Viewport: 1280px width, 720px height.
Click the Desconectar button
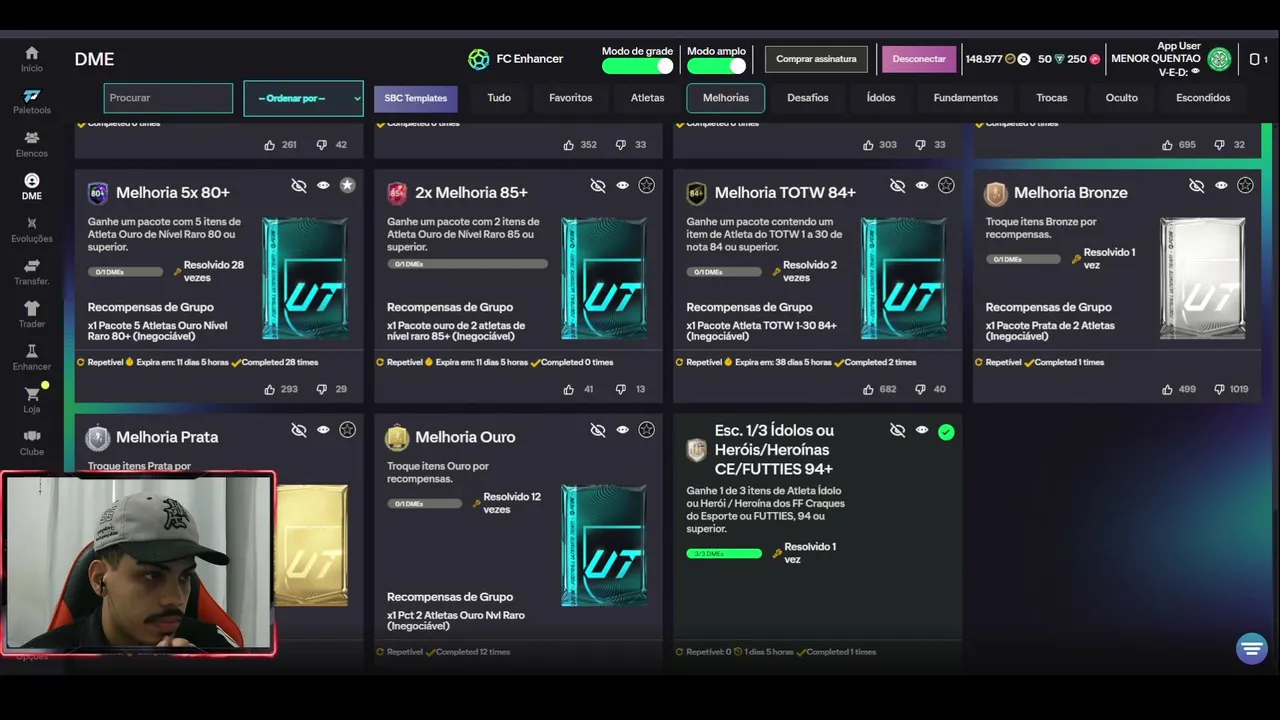919,59
